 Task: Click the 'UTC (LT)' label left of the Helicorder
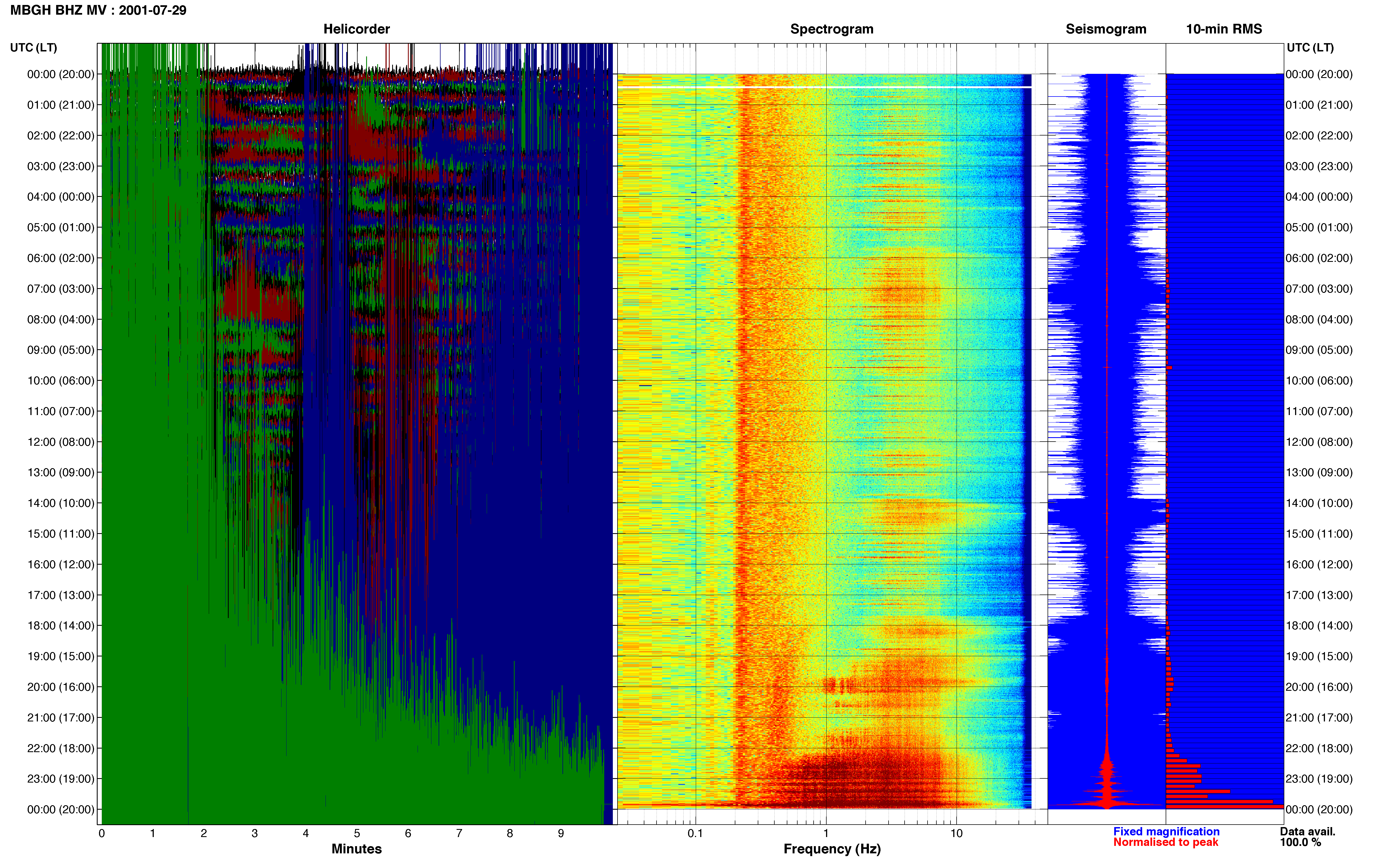click(34, 48)
